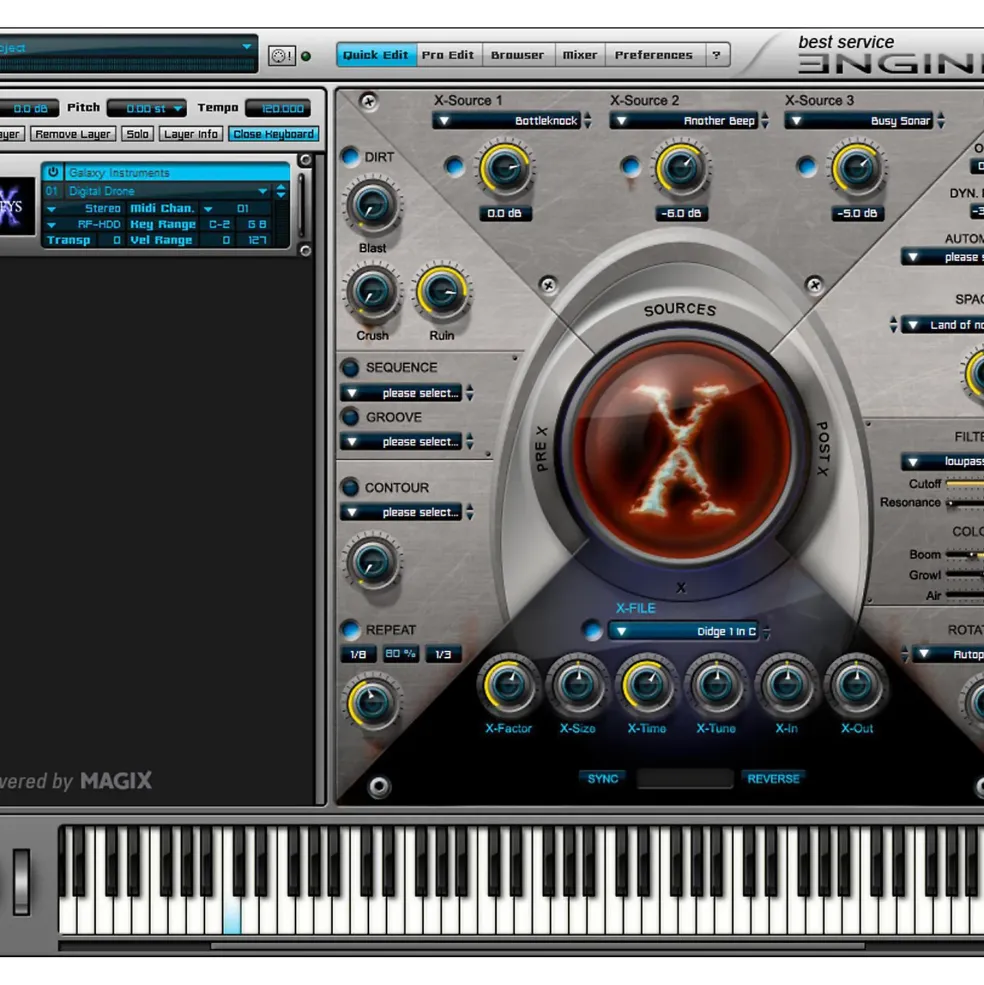Viewport: 984px width, 985px height.
Task: Open the Mixer tab
Action: [x=580, y=55]
